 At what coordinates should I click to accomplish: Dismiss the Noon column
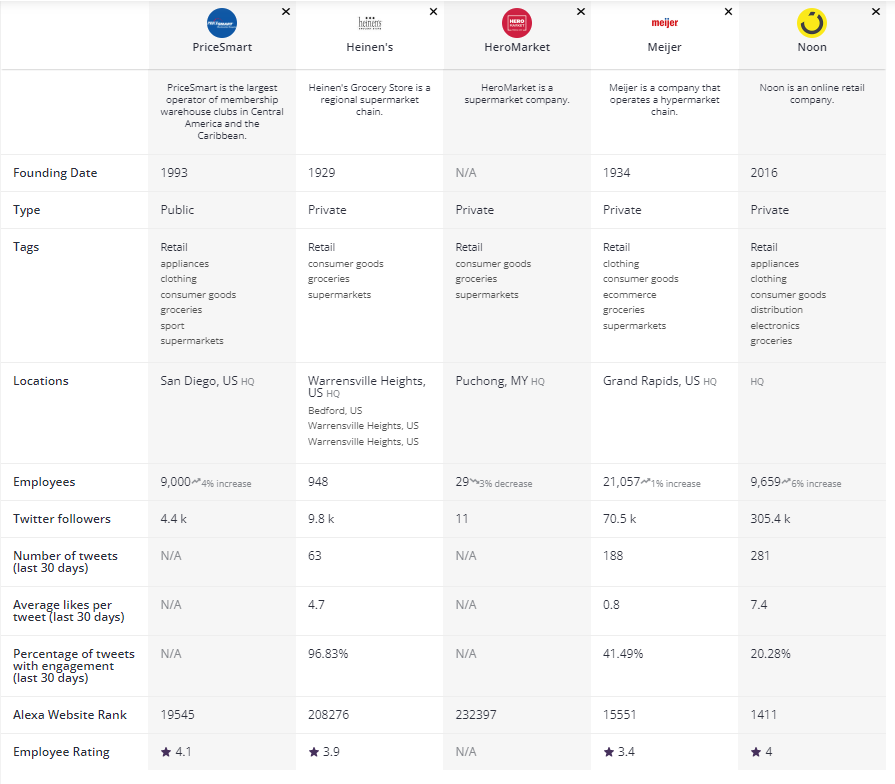(876, 12)
